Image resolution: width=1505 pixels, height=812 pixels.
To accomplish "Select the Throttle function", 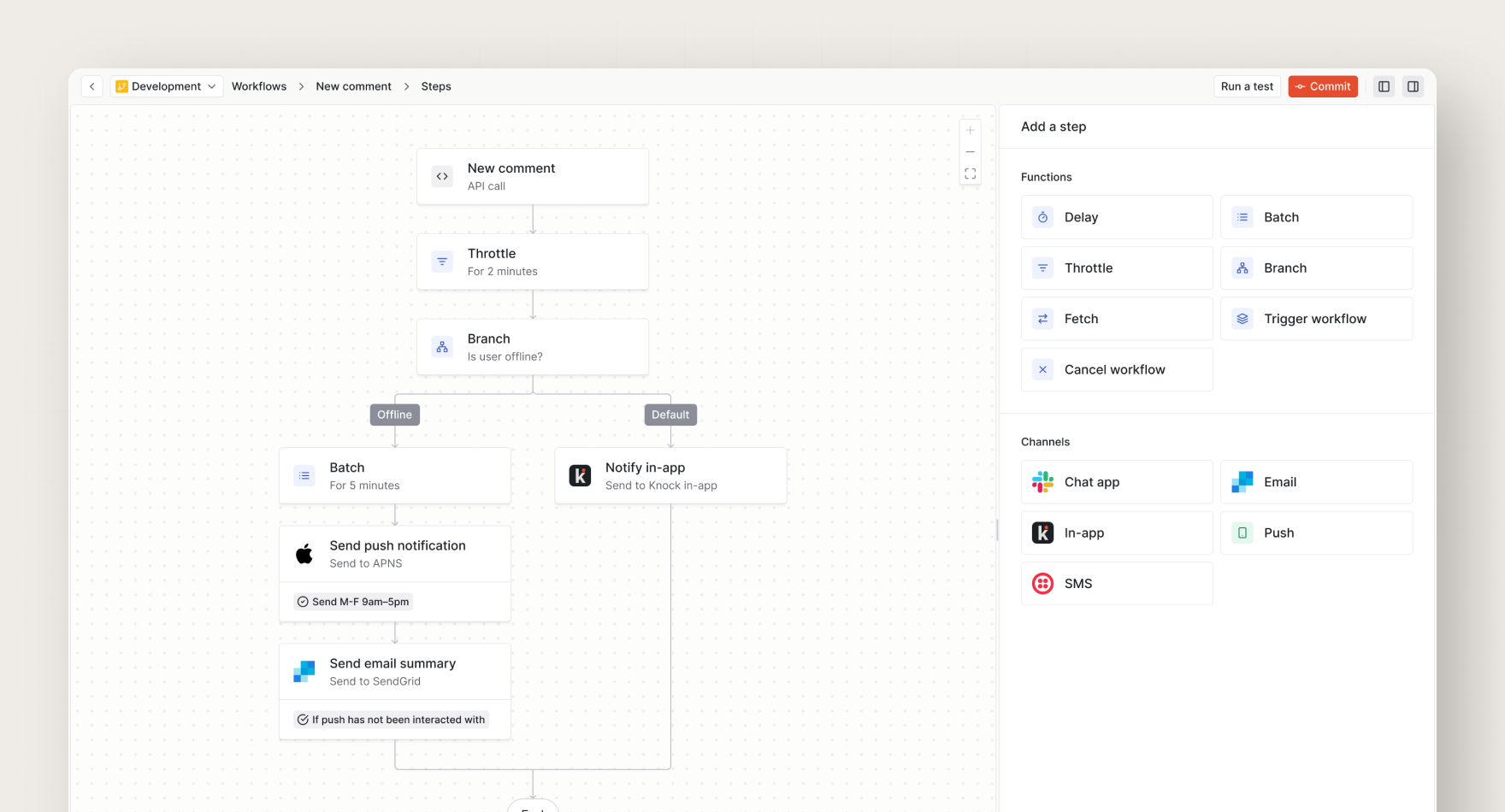I will (x=1117, y=268).
